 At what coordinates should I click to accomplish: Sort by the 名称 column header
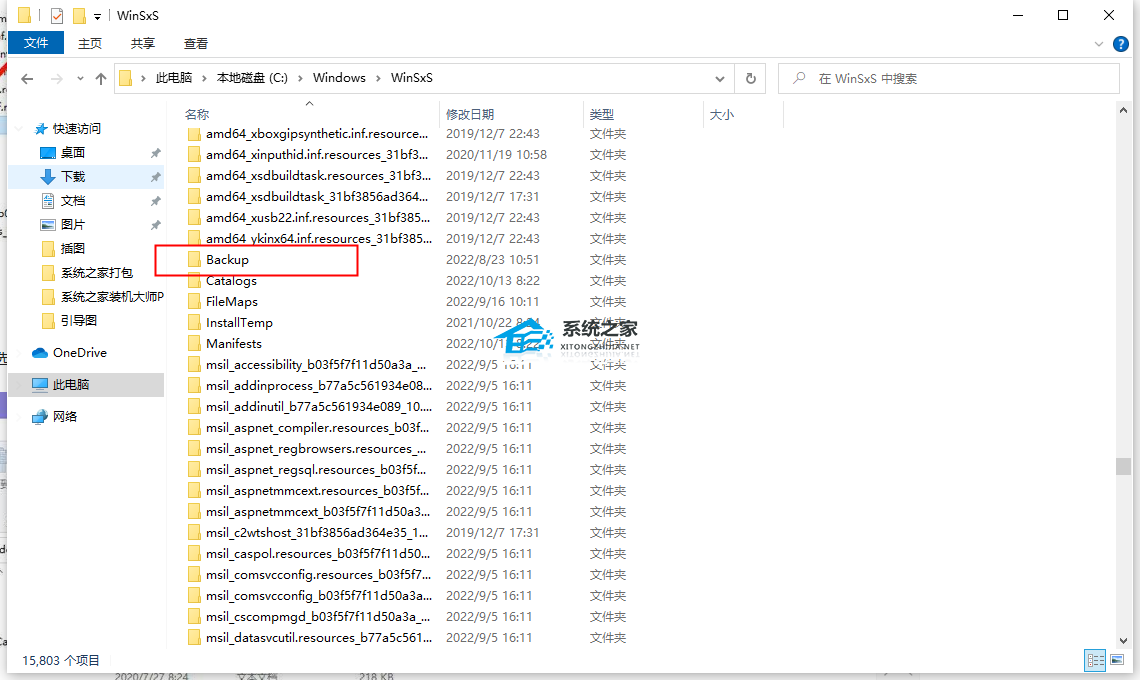[x=197, y=114]
